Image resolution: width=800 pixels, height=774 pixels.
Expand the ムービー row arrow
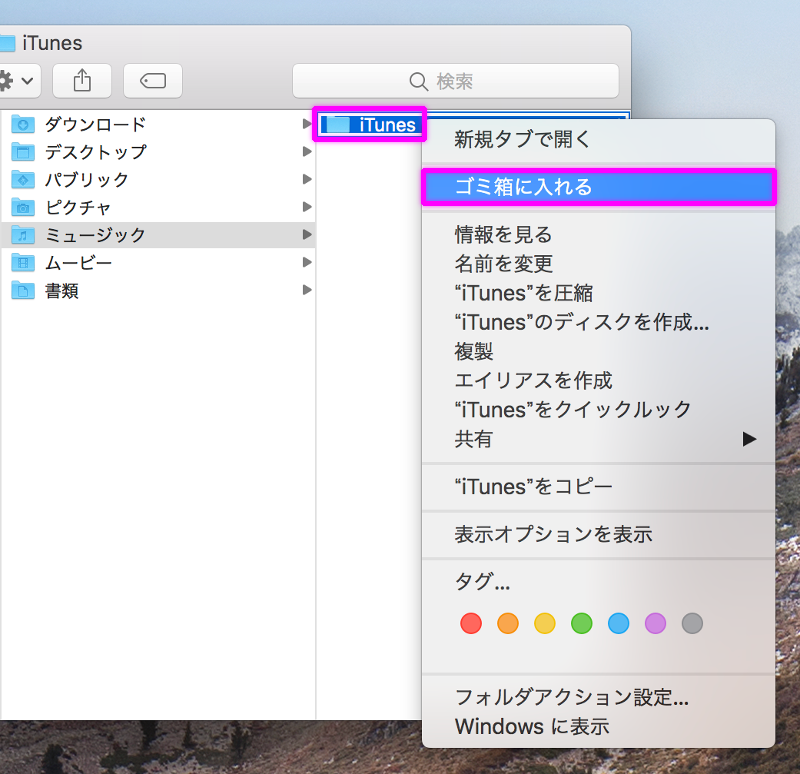307,262
